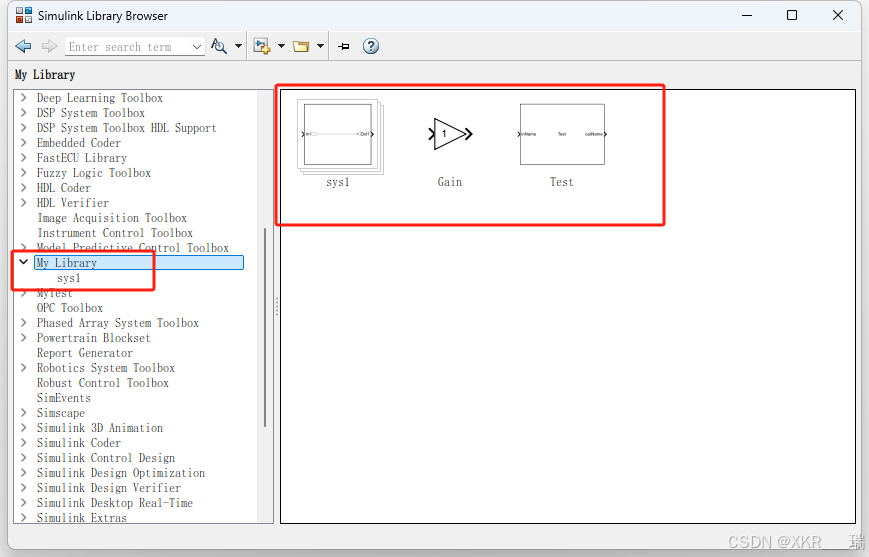Expand Deep Learning Toolbox node
This screenshot has width=869, height=557.
[x=23, y=98]
